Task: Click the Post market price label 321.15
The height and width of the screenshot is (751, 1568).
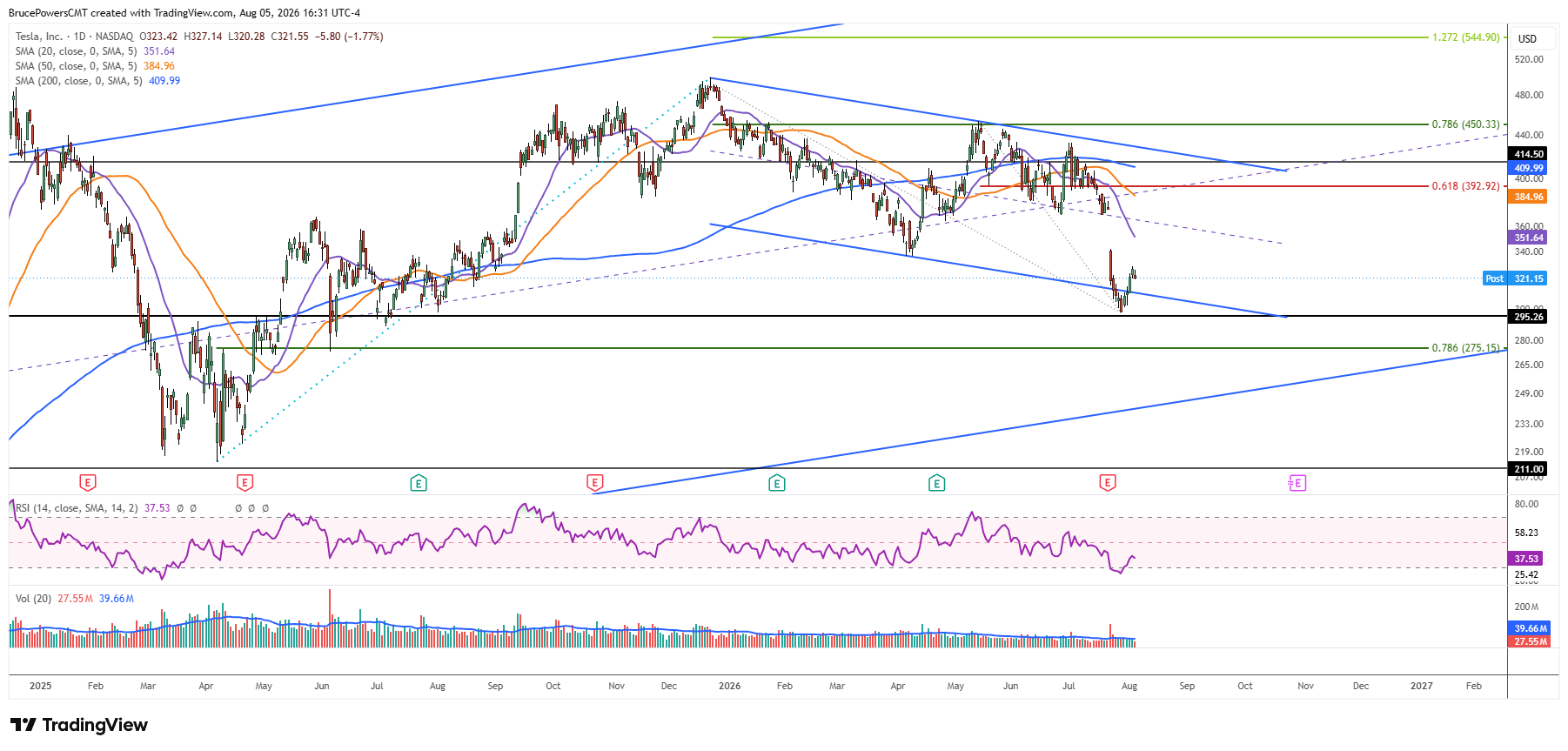Action: coord(1515,278)
